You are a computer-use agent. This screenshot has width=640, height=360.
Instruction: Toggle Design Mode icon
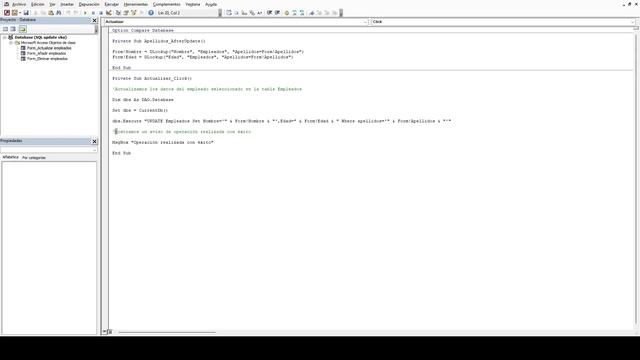[x=109, y=13]
